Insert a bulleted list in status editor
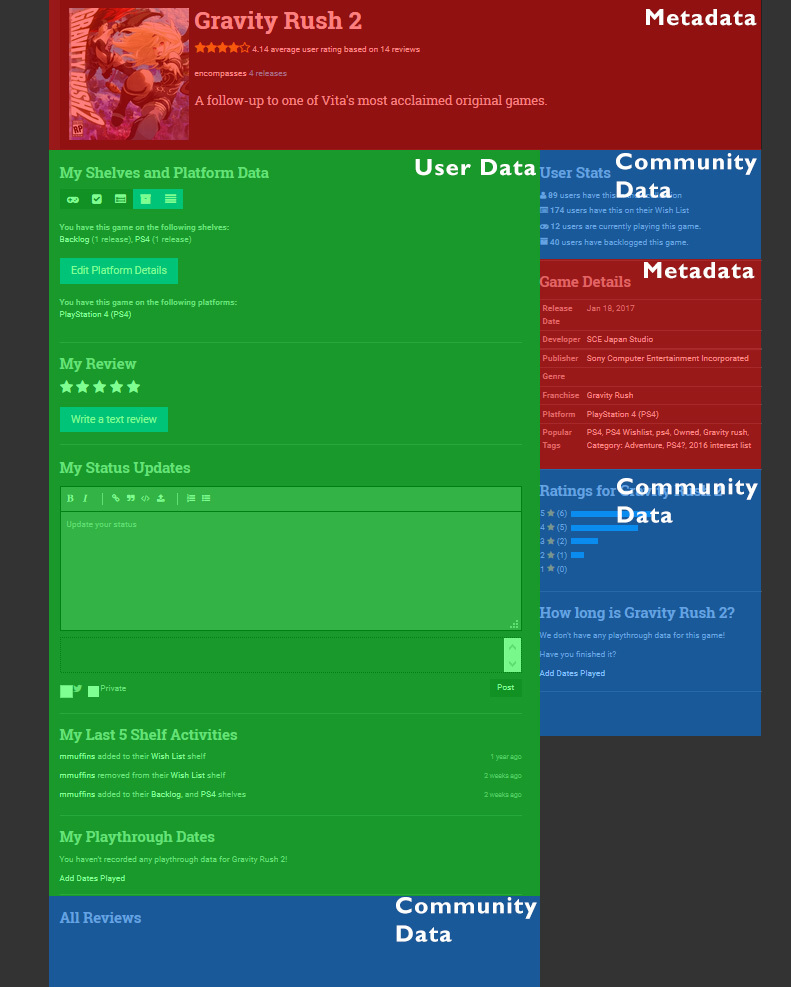 206,498
